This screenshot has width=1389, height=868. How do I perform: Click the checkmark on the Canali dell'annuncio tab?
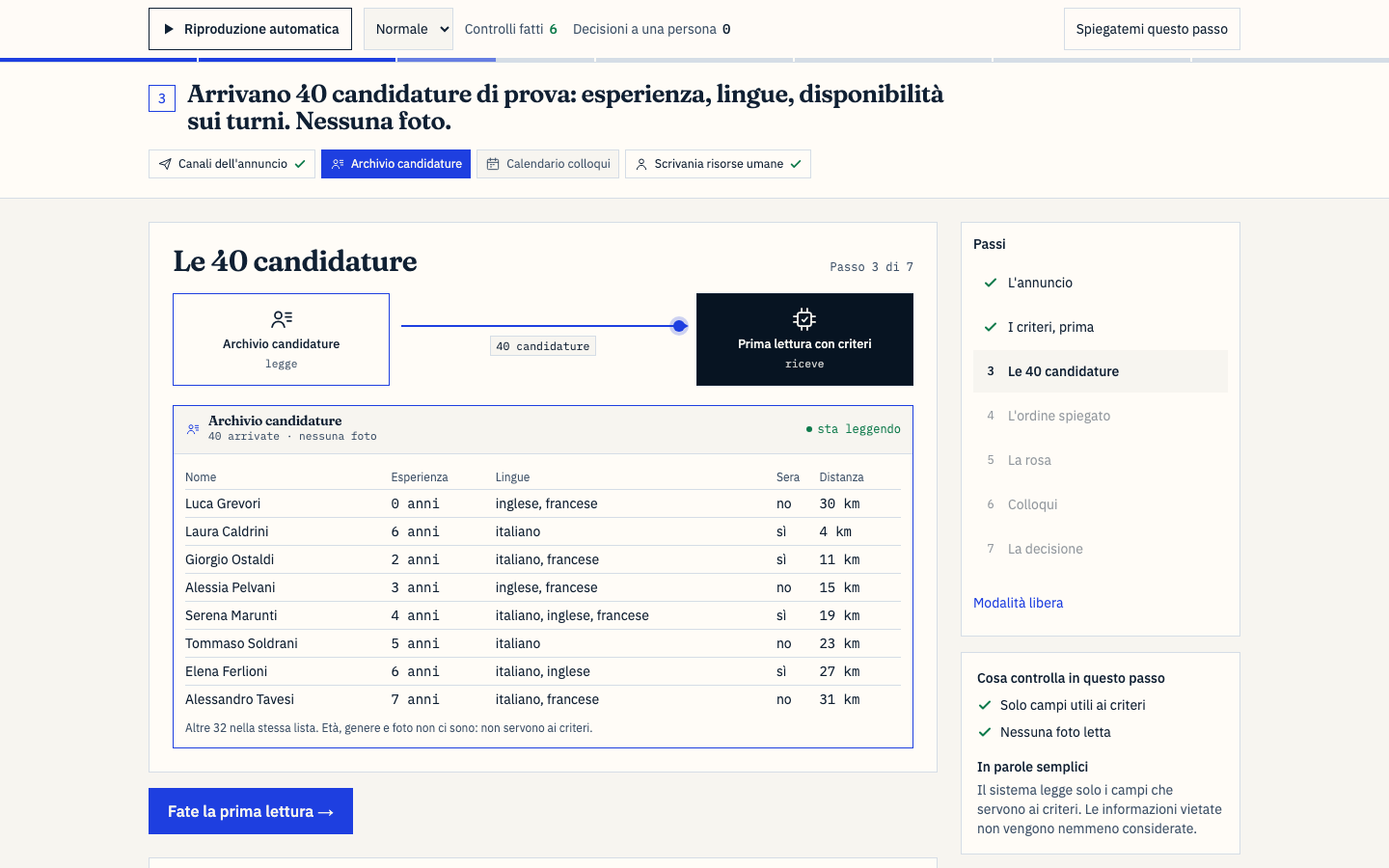tap(300, 164)
